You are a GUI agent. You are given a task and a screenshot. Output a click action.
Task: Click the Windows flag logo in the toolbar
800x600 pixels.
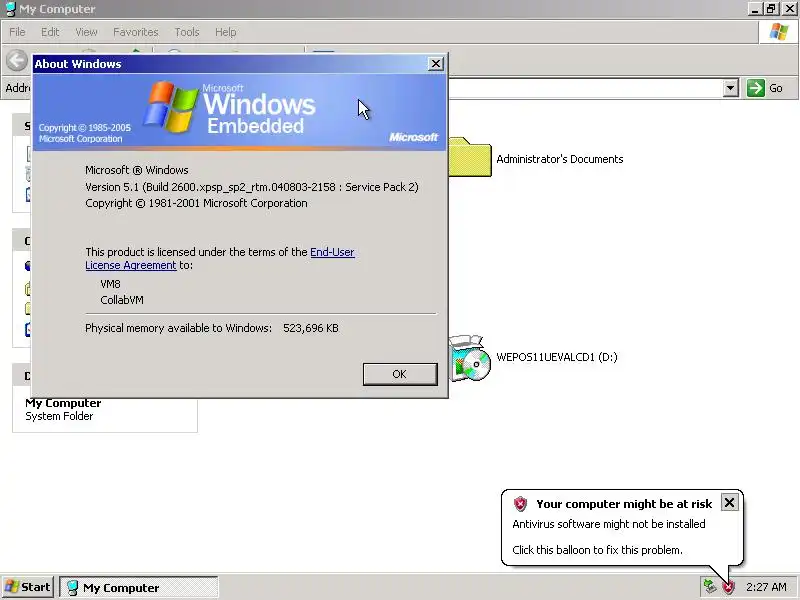pyautogui.click(x=779, y=32)
